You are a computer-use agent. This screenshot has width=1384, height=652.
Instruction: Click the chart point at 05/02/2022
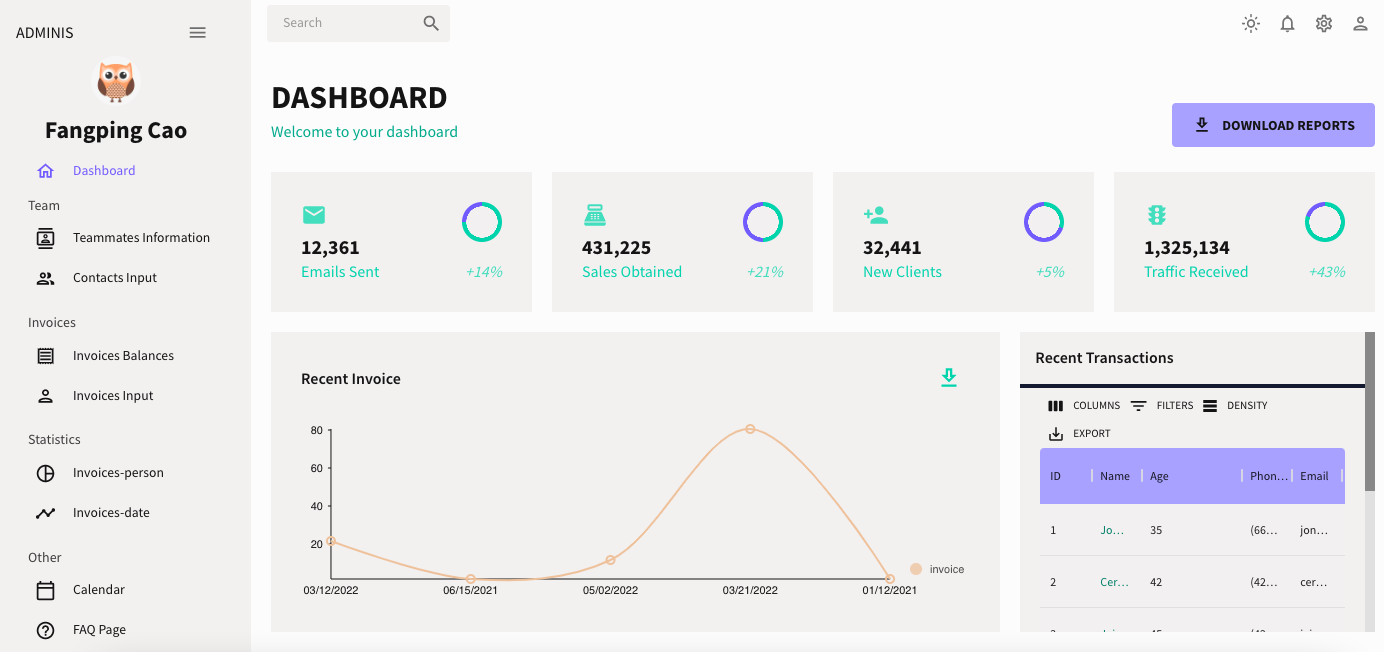point(610,560)
